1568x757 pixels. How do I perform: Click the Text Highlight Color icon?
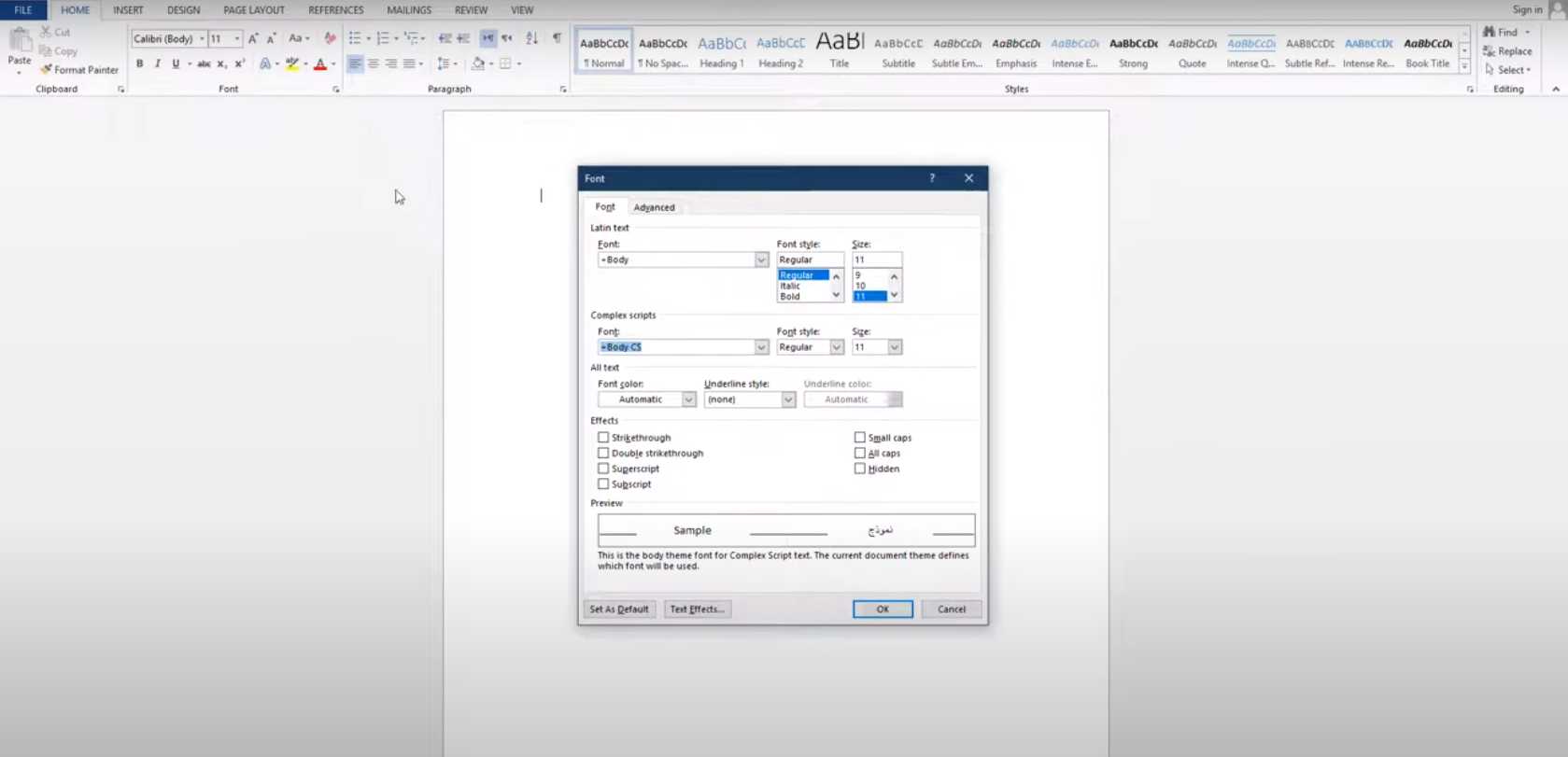pyautogui.click(x=292, y=64)
